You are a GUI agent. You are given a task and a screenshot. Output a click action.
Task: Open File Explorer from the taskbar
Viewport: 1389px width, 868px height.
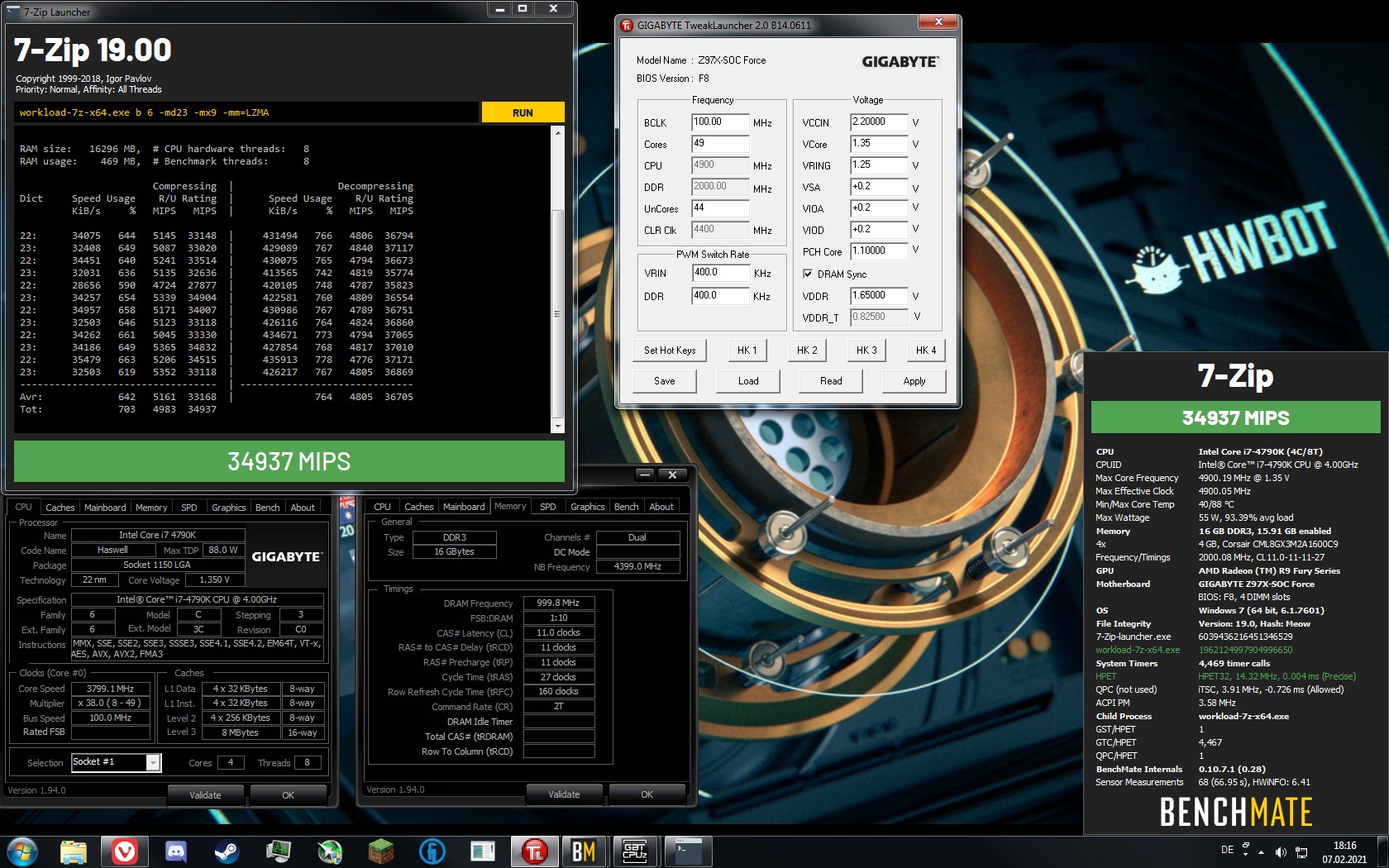pos(74,851)
